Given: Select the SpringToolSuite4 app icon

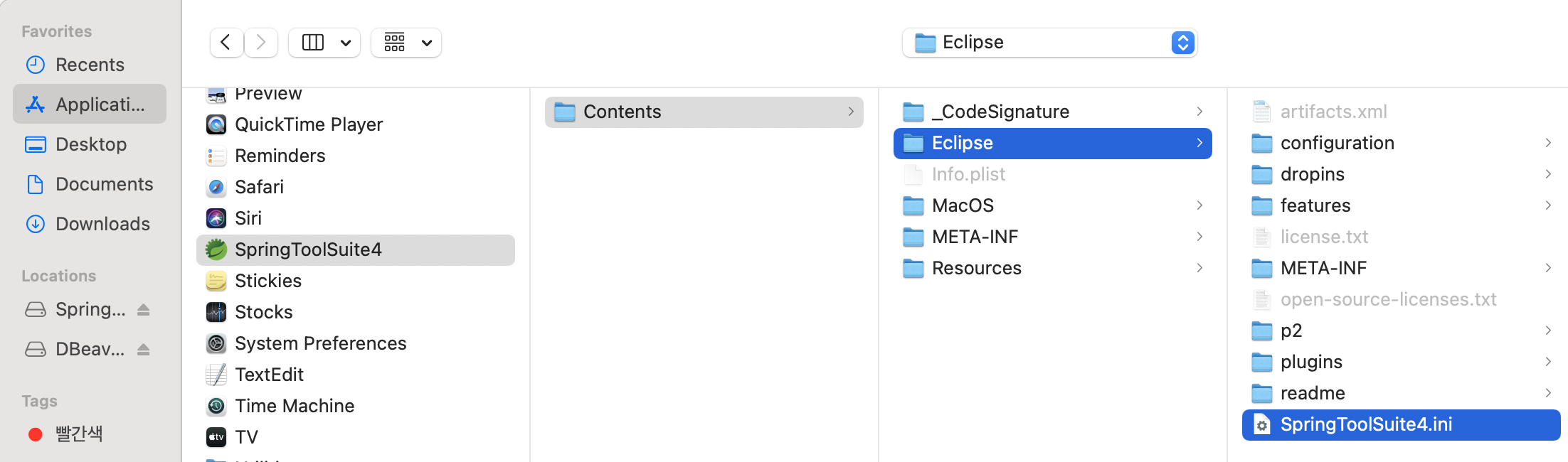Looking at the screenshot, I should 216,249.
